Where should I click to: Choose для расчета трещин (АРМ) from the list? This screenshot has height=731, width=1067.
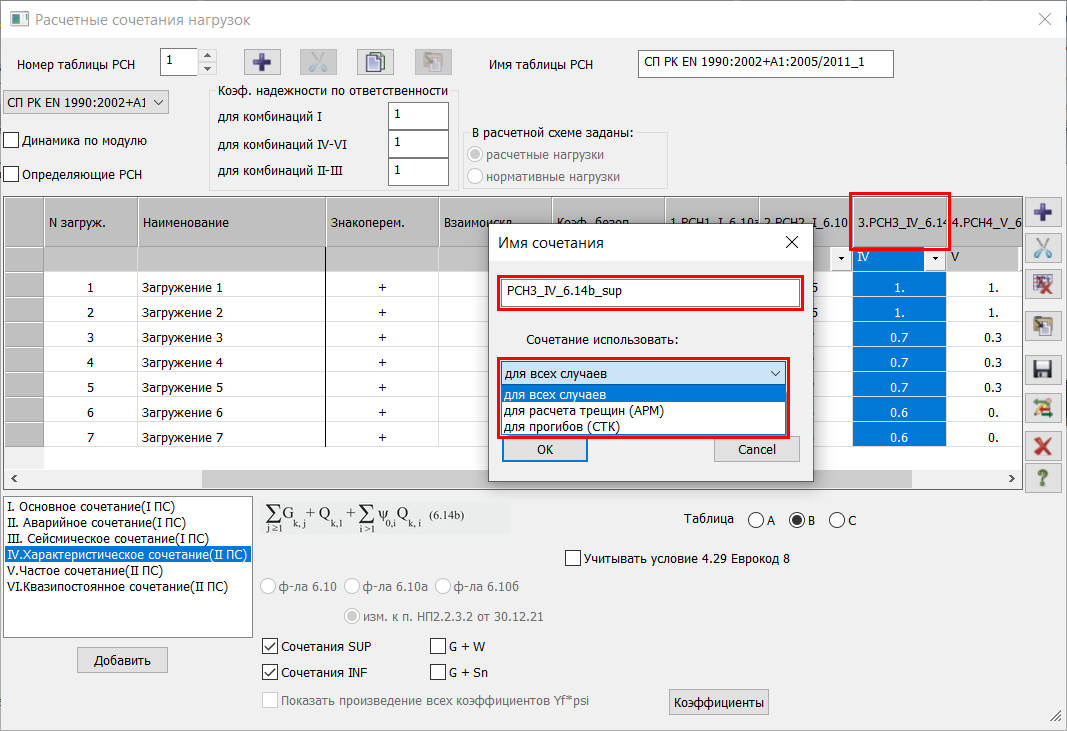point(582,410)
